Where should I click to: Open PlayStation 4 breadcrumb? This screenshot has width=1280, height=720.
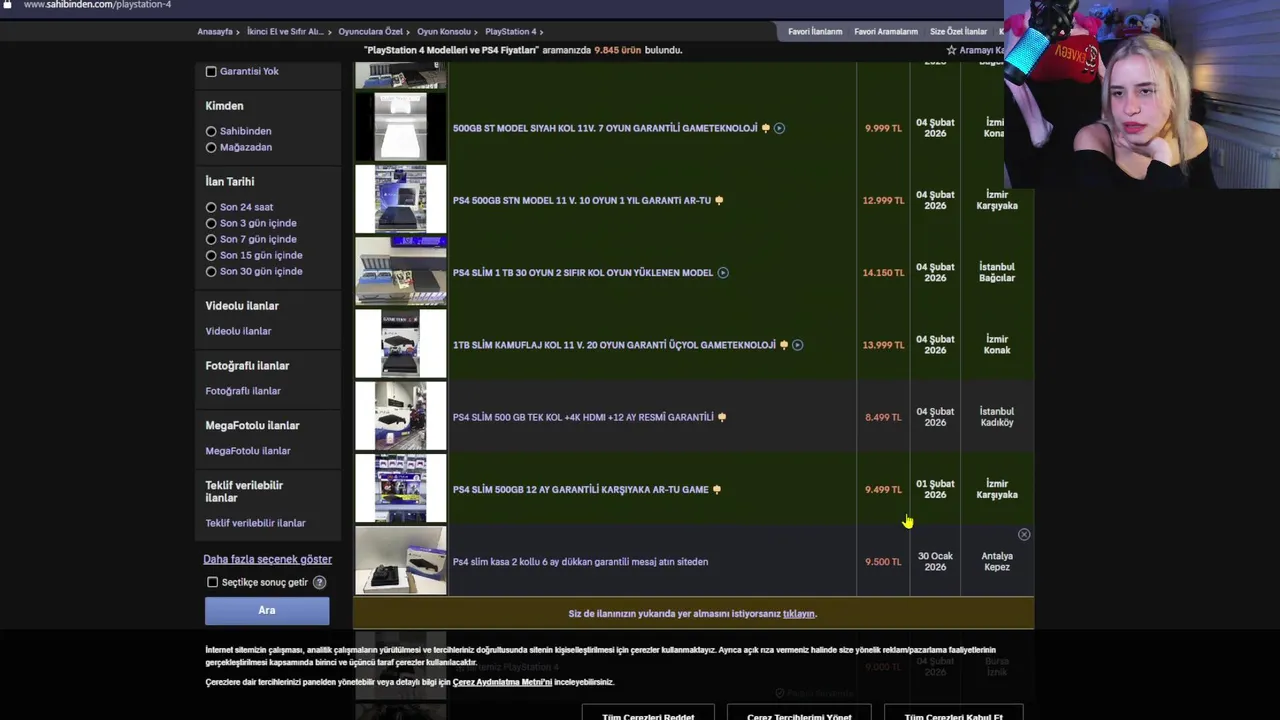coord(510,32)
